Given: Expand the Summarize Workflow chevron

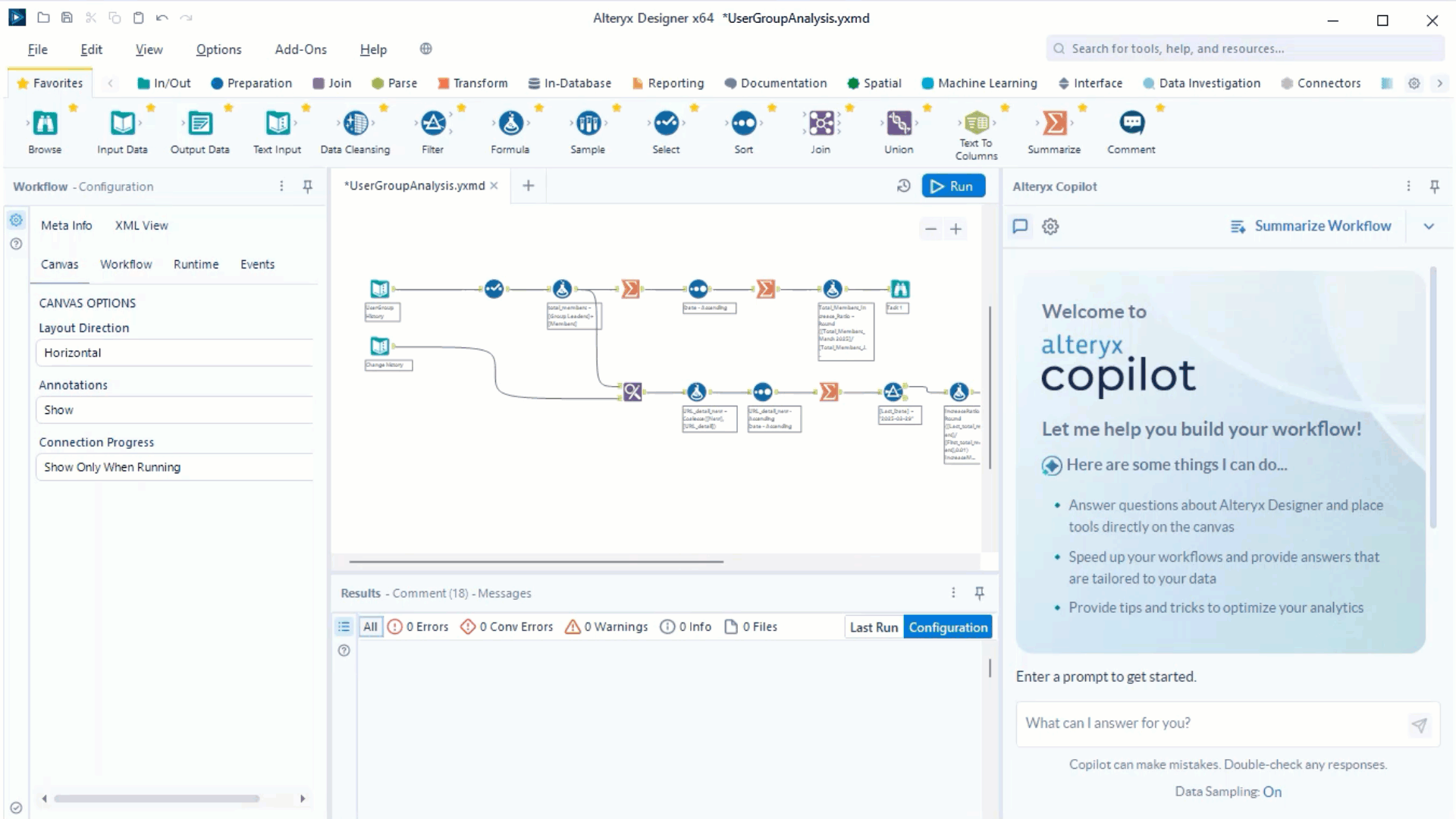Looking at the screenshot, I should pyautogui.click(x=1429, y=226).
